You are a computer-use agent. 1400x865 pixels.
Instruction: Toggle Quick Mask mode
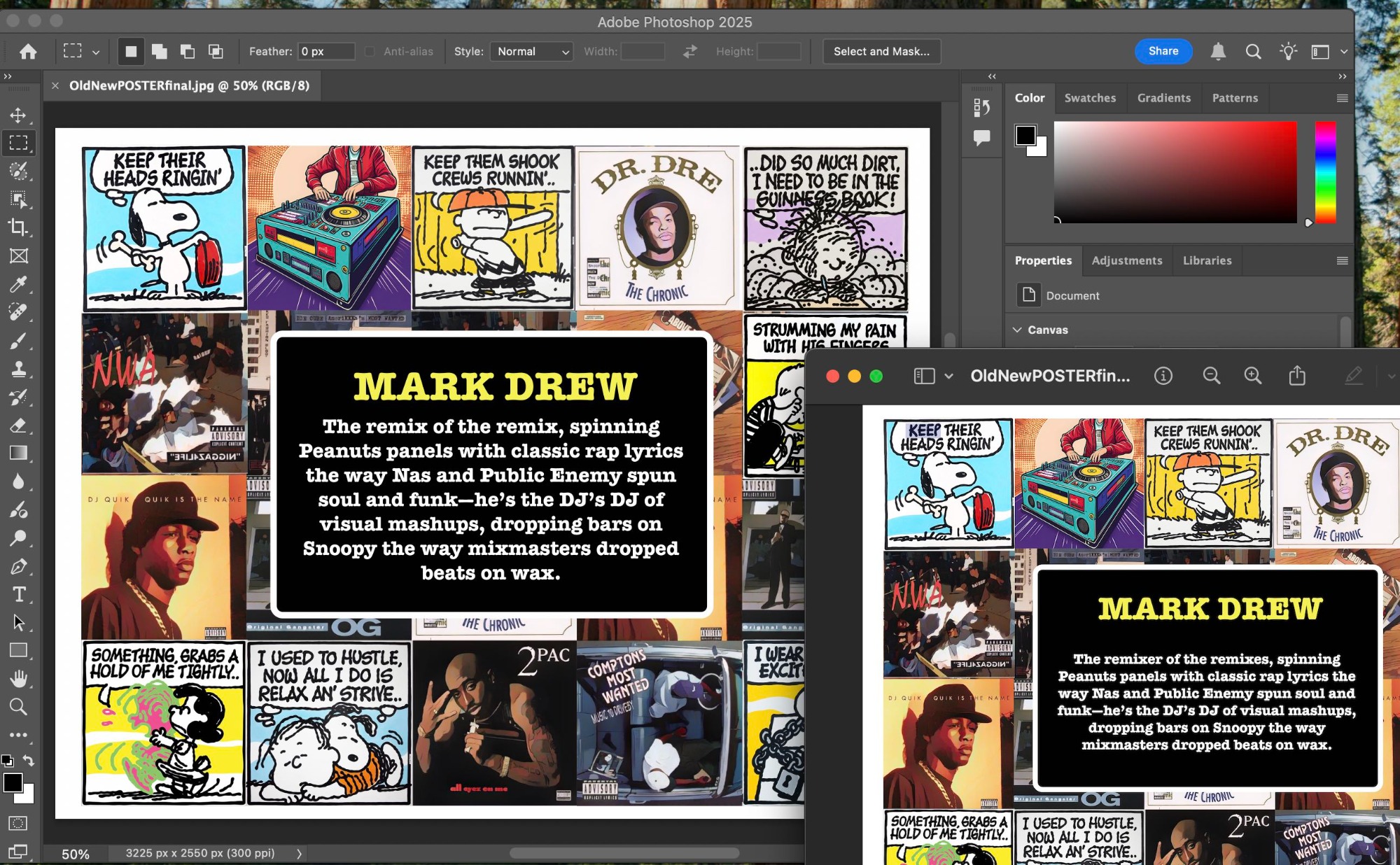[18, 824]
